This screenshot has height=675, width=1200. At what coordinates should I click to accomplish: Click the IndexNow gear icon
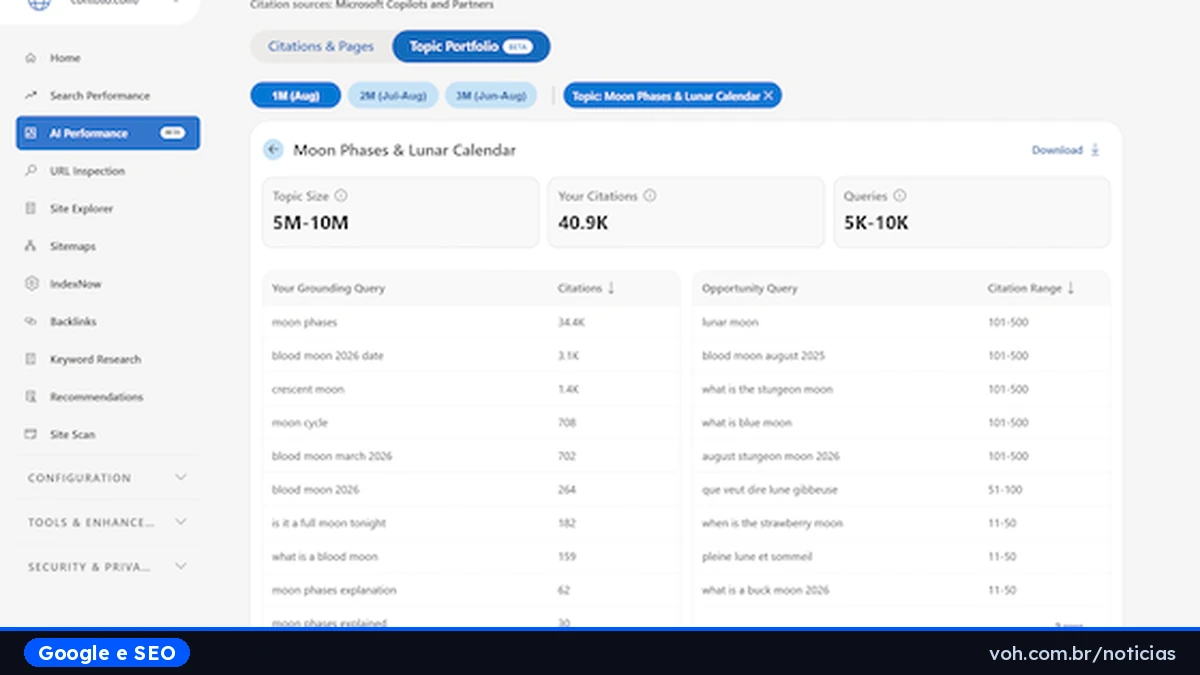coord(30,284)
